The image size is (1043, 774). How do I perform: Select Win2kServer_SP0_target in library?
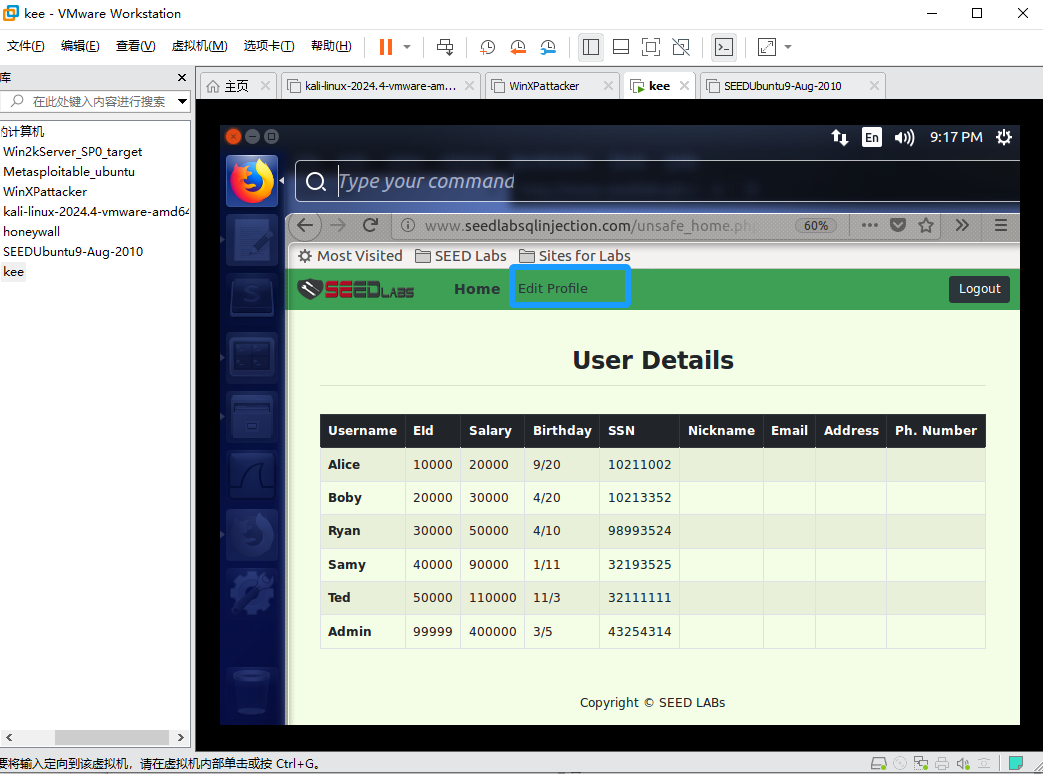[x=73, y=152]
